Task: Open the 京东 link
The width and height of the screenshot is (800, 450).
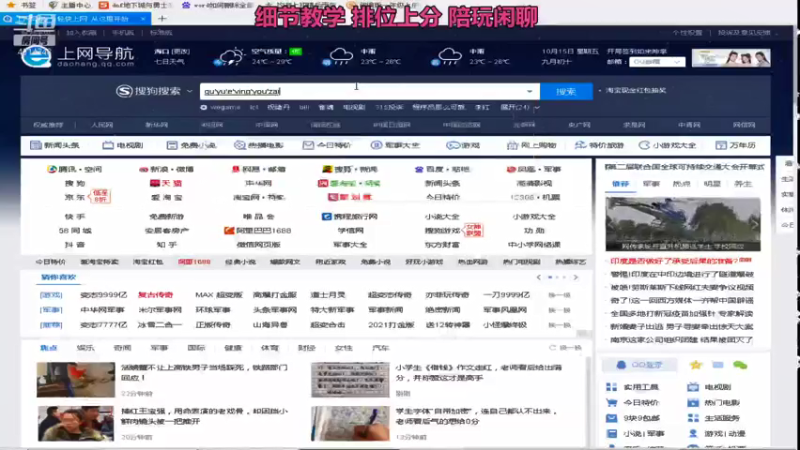Action: (75, 197)
